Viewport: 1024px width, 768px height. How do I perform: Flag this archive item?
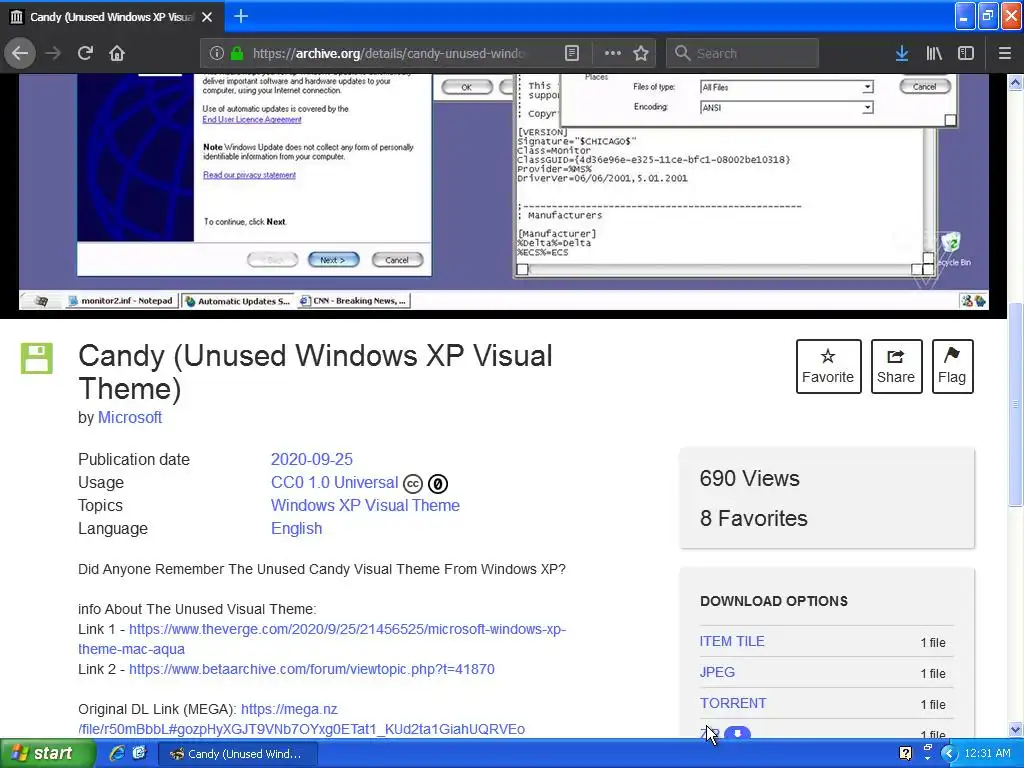pyautogui.click(x=952, y=366)
